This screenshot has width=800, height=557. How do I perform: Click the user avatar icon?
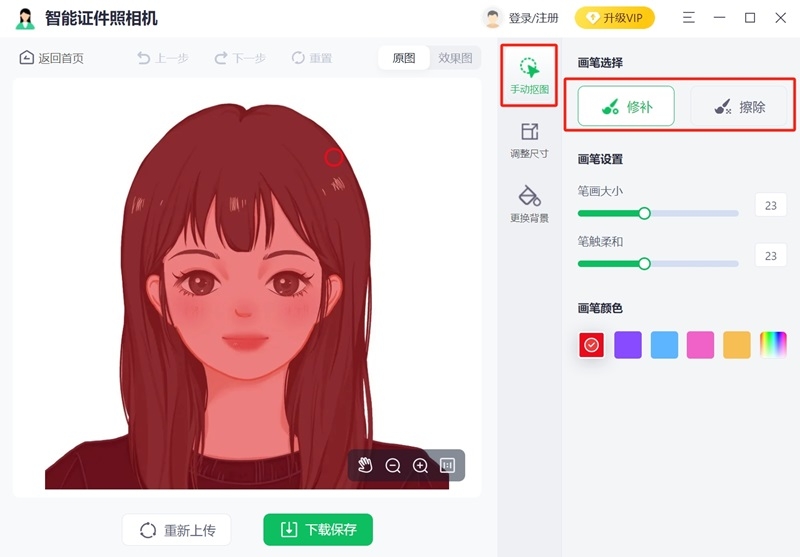tap(492, 18)
